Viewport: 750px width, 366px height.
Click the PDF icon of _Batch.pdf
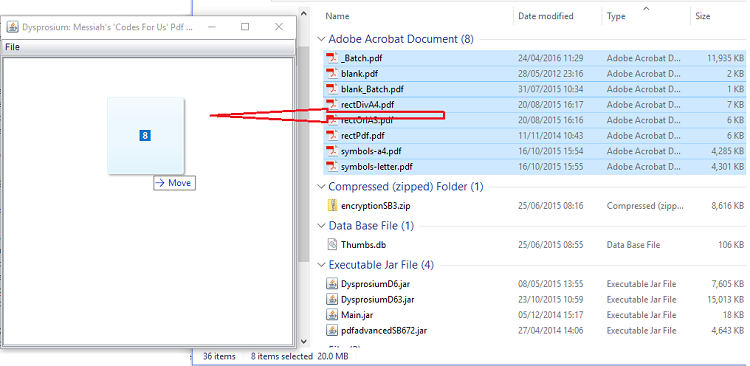point(332,58)
